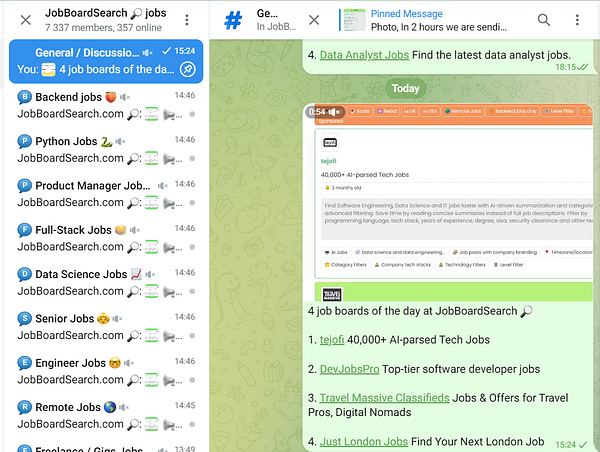Image resolution: width=600 pixels, height=452 pixels.
Task: Open the Pinned Message bar
Action: click(423, 20)
